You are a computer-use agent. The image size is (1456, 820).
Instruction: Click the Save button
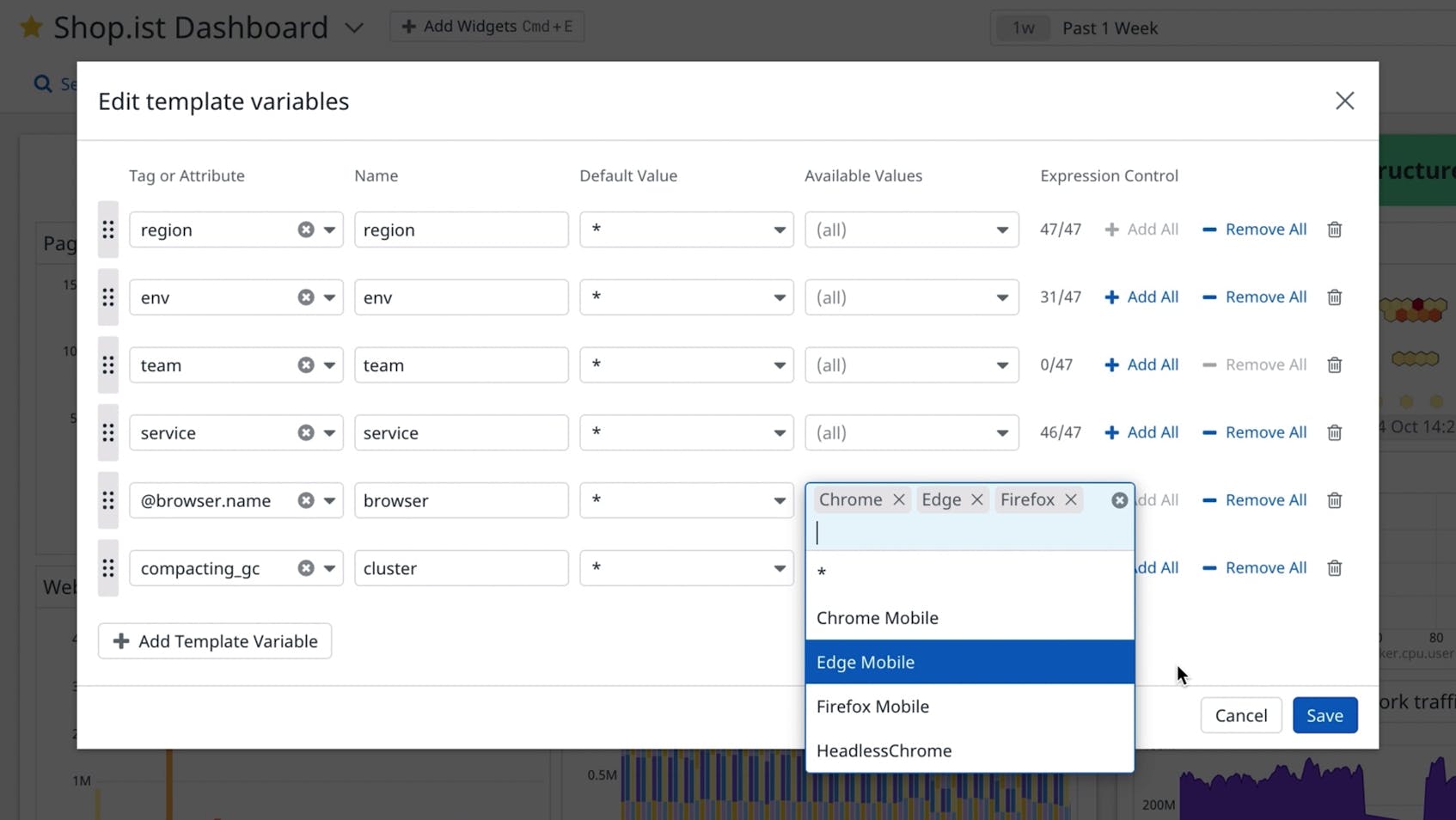(1324, 714)
